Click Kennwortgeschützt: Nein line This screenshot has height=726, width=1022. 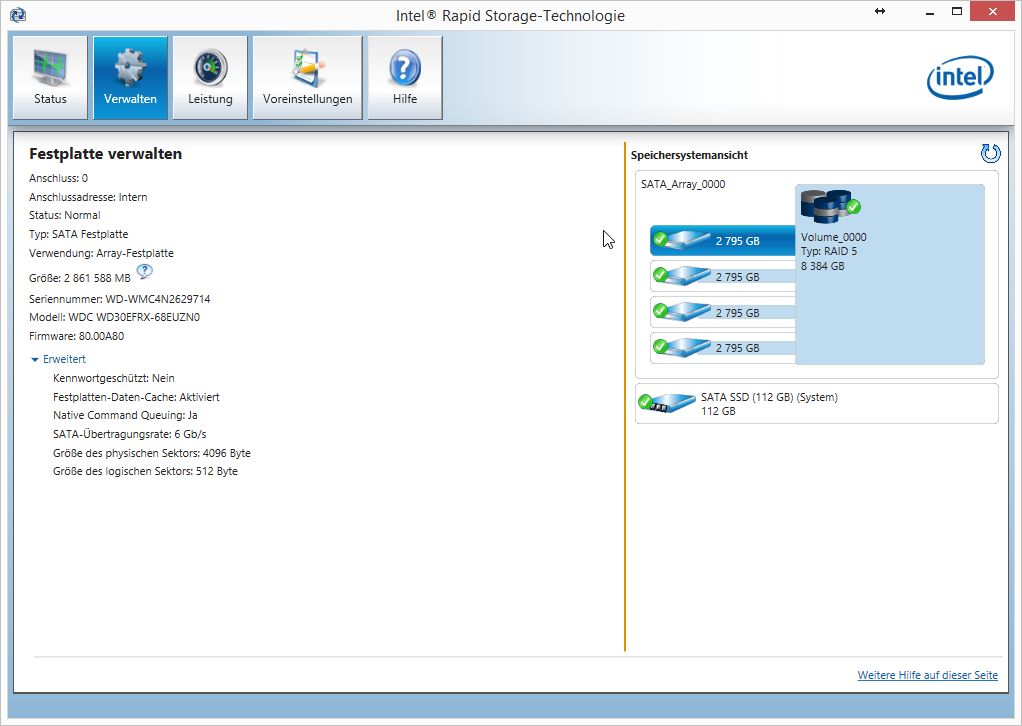113,378
